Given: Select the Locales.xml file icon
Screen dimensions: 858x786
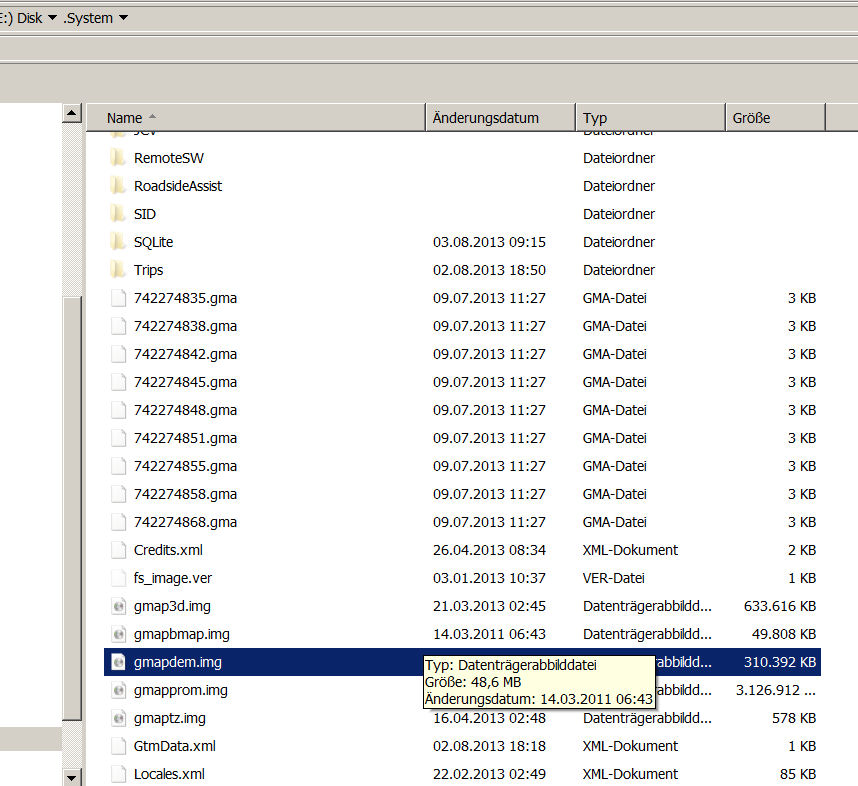Looking at the screenshot, I should coord(117,774).
